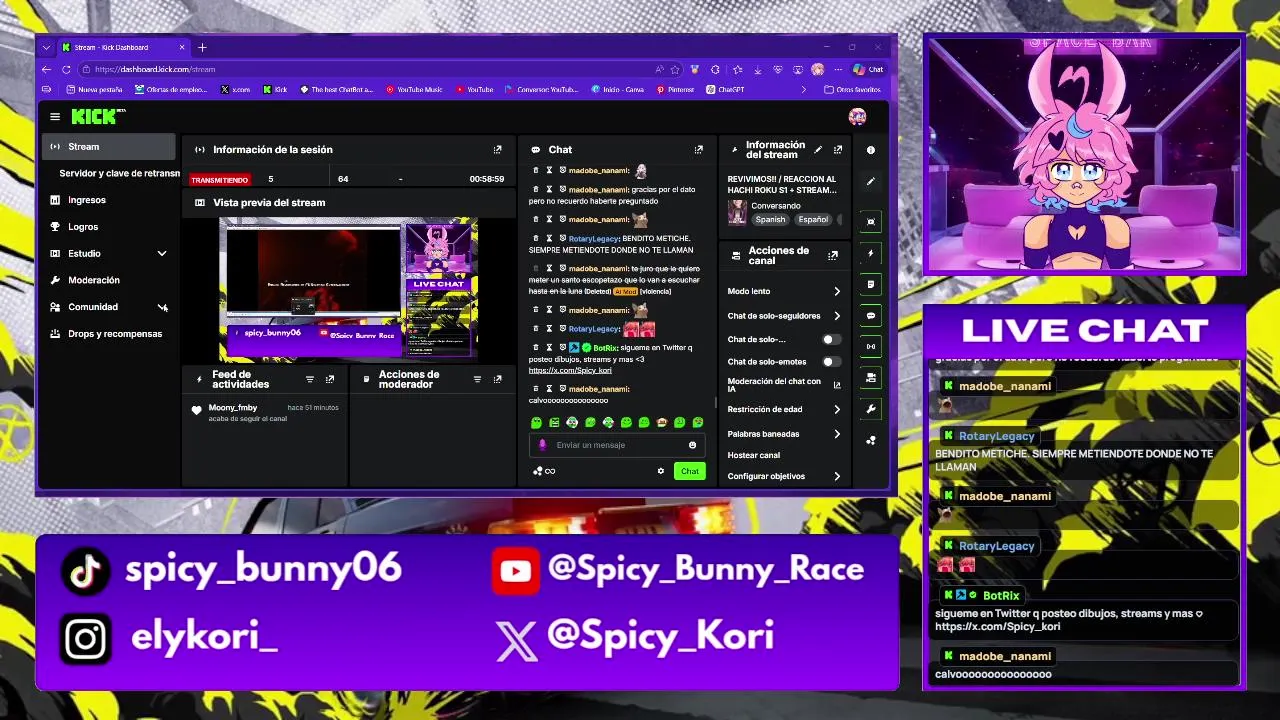This screenshot has height=720, width=1280.
Task: Open the Pinterest bookmark
Action: point(675,89)
